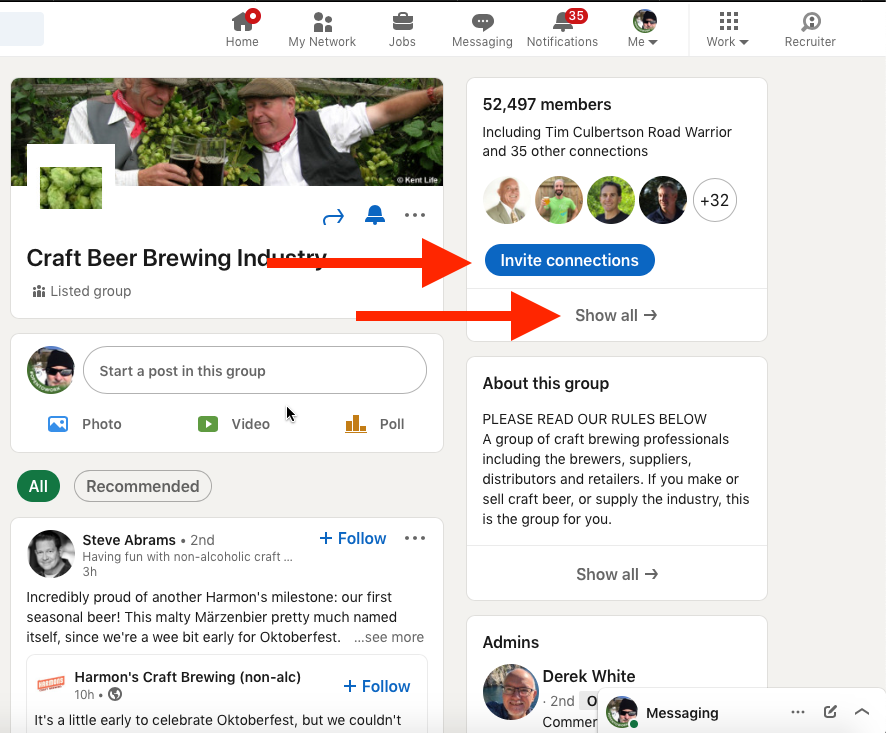The image size is (886, 733).
Task: Click the 52,497 members heading
Action: 547,105
